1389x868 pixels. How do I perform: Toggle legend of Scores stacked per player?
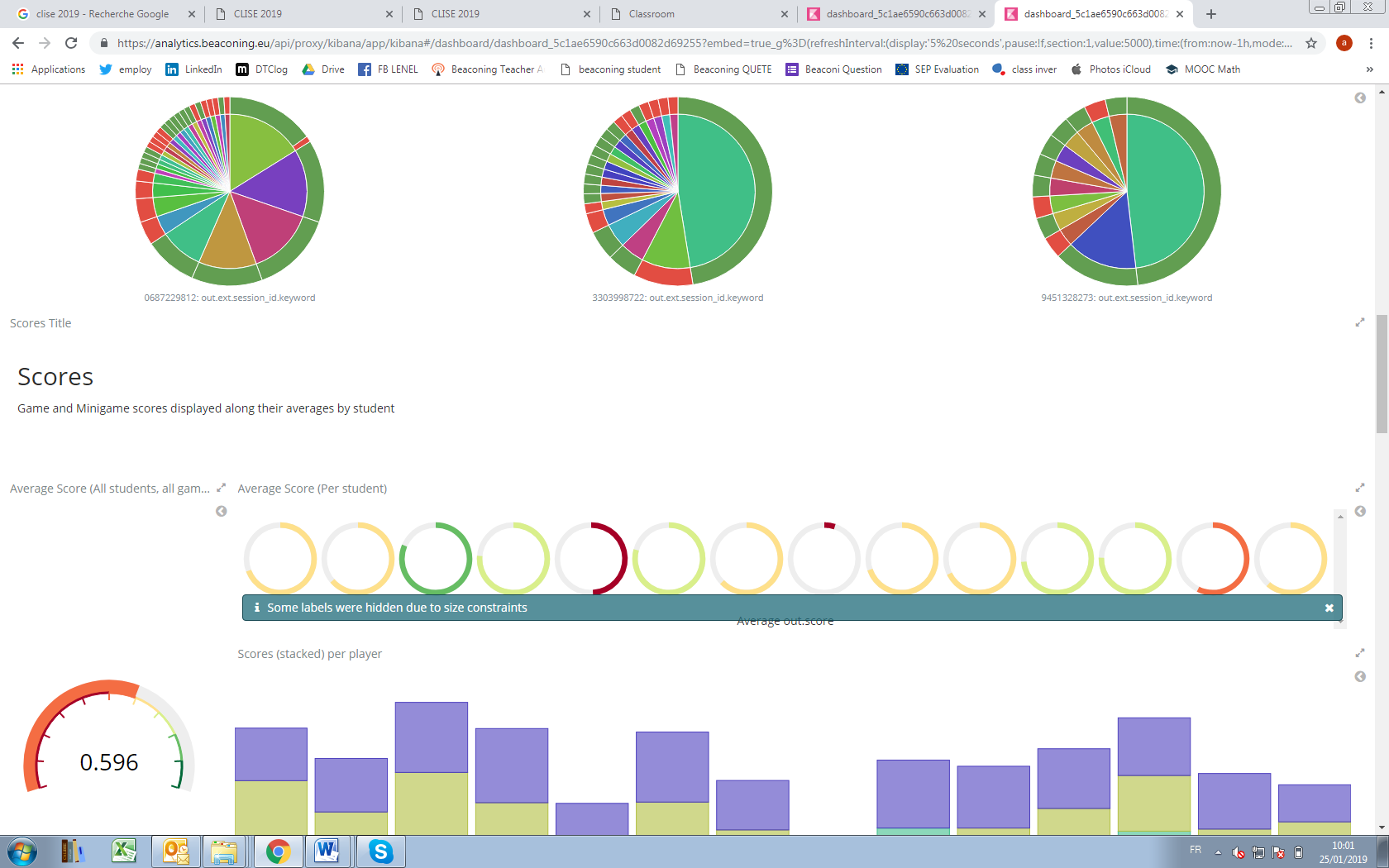point(1360,677)
